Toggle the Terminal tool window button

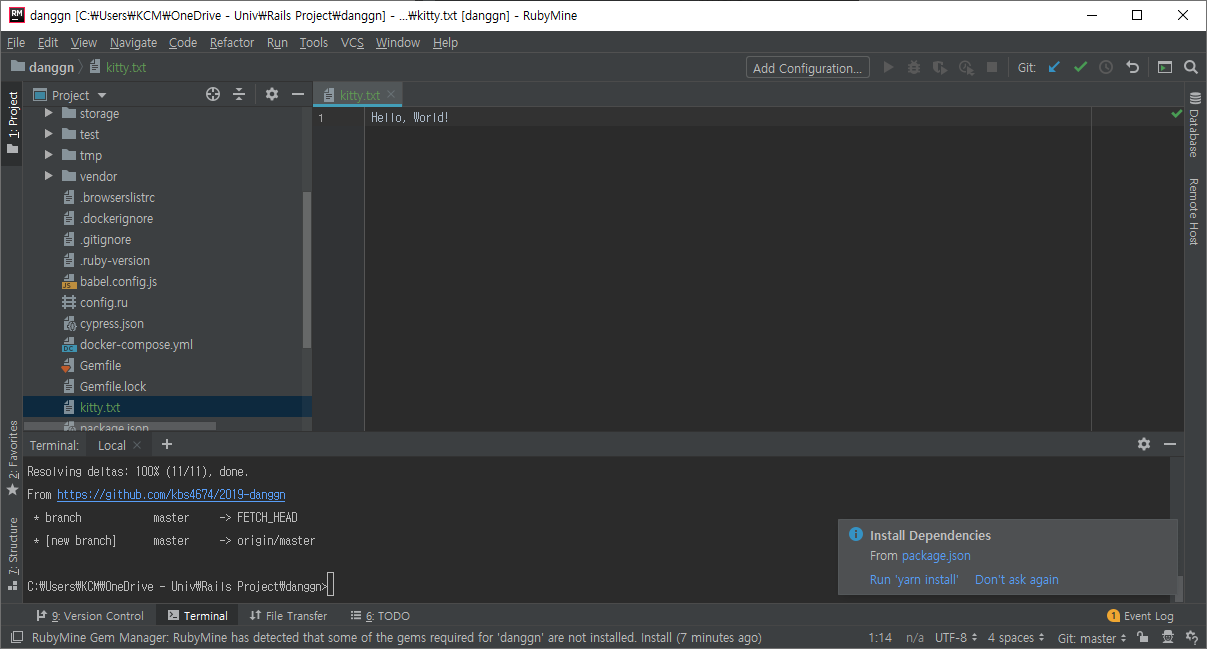click(197, 616)
